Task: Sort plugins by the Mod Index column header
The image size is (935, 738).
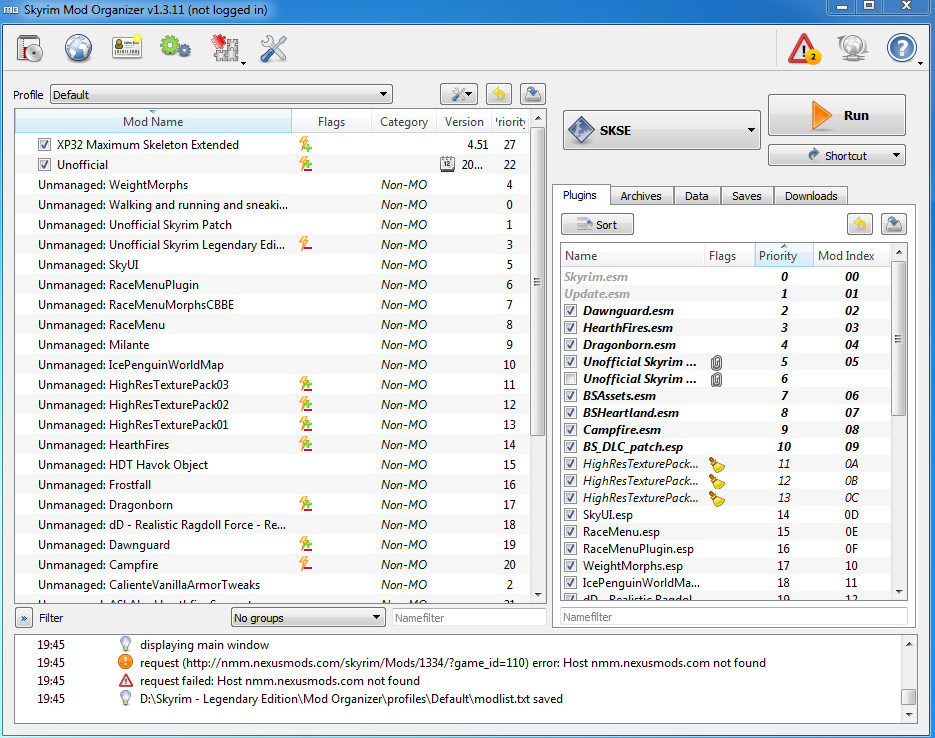Action: coord(852,256)
